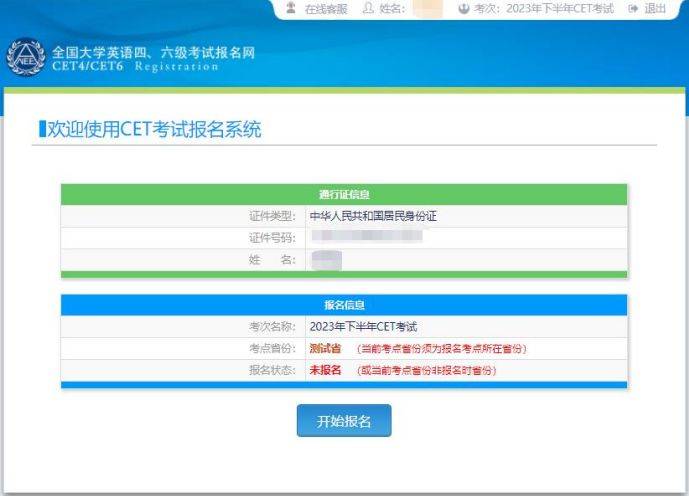Click the 报名信息 blue section header

click(x=344, y=305)
